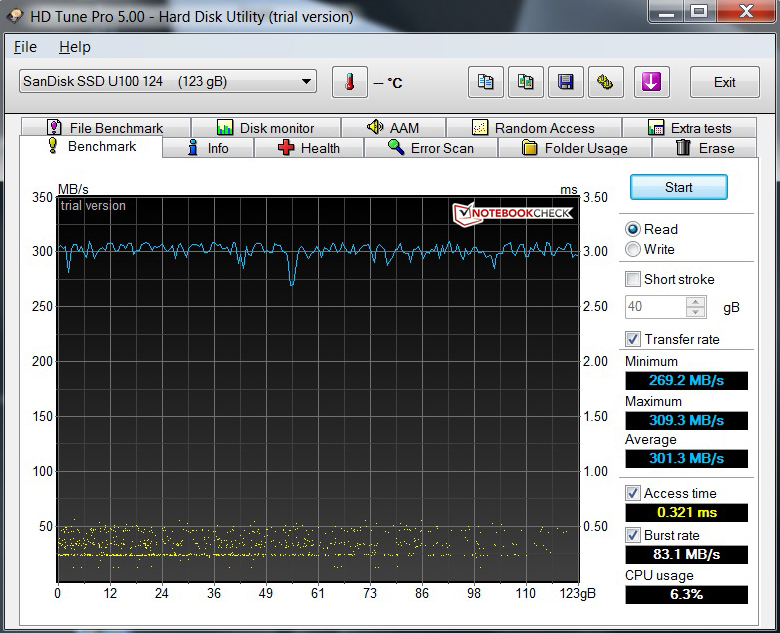
Task: Toggle the Transfer rate checkbox
Action: [x=633, y=339]
